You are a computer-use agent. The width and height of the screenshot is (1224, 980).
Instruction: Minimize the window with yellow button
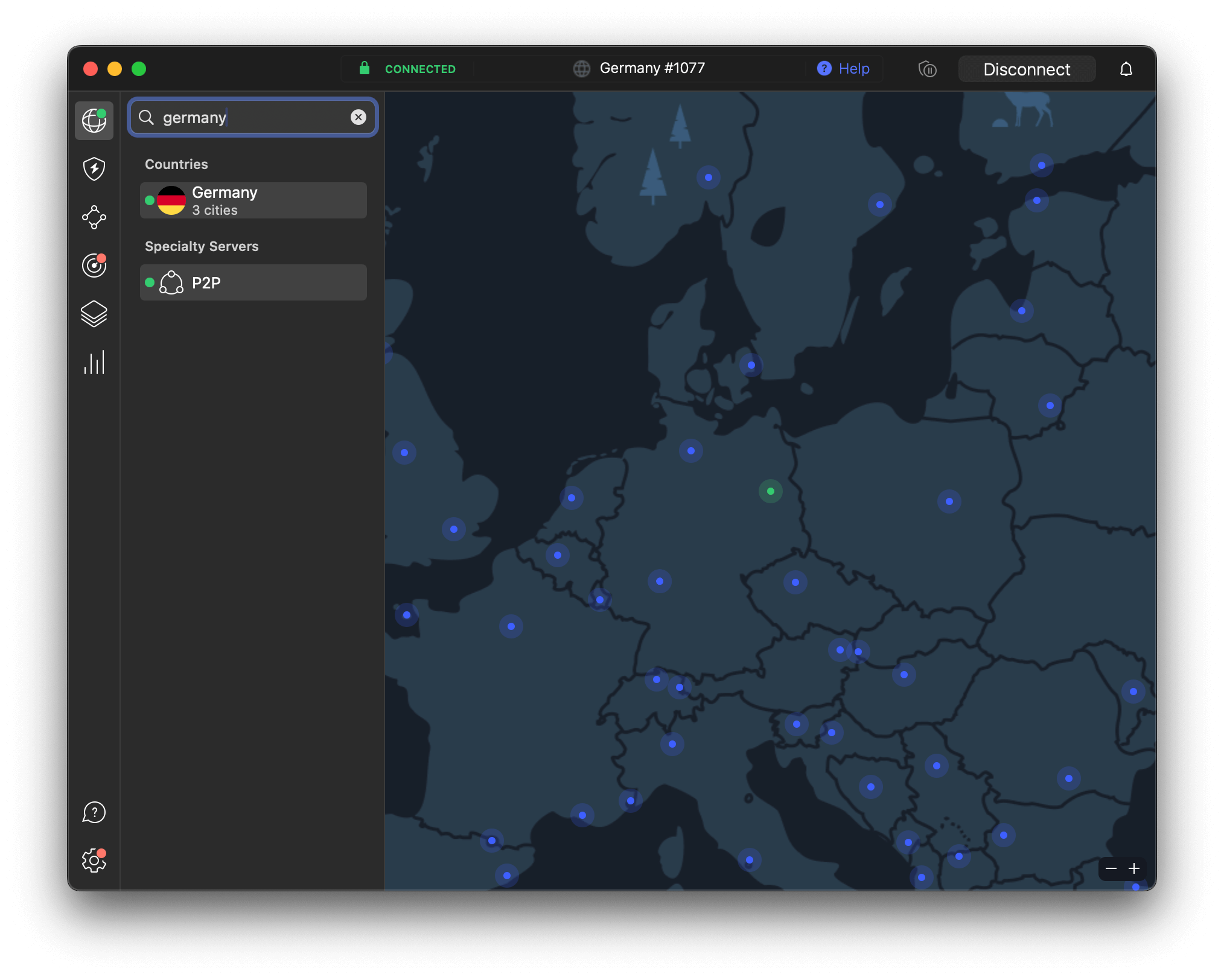[115, 69]
